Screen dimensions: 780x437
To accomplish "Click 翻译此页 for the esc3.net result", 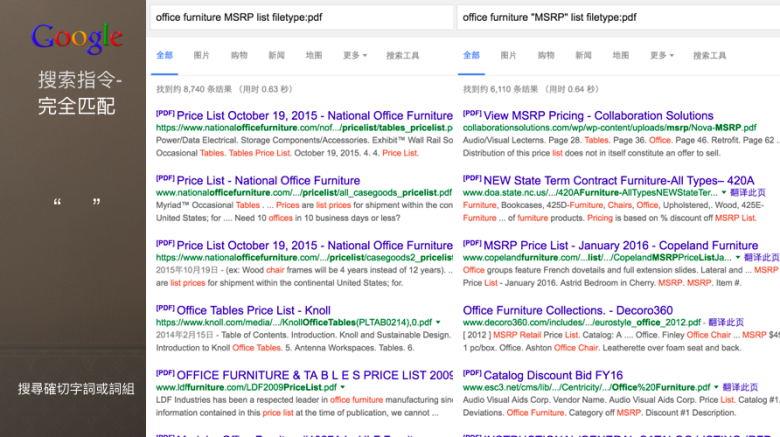I will tap(740, 387).
